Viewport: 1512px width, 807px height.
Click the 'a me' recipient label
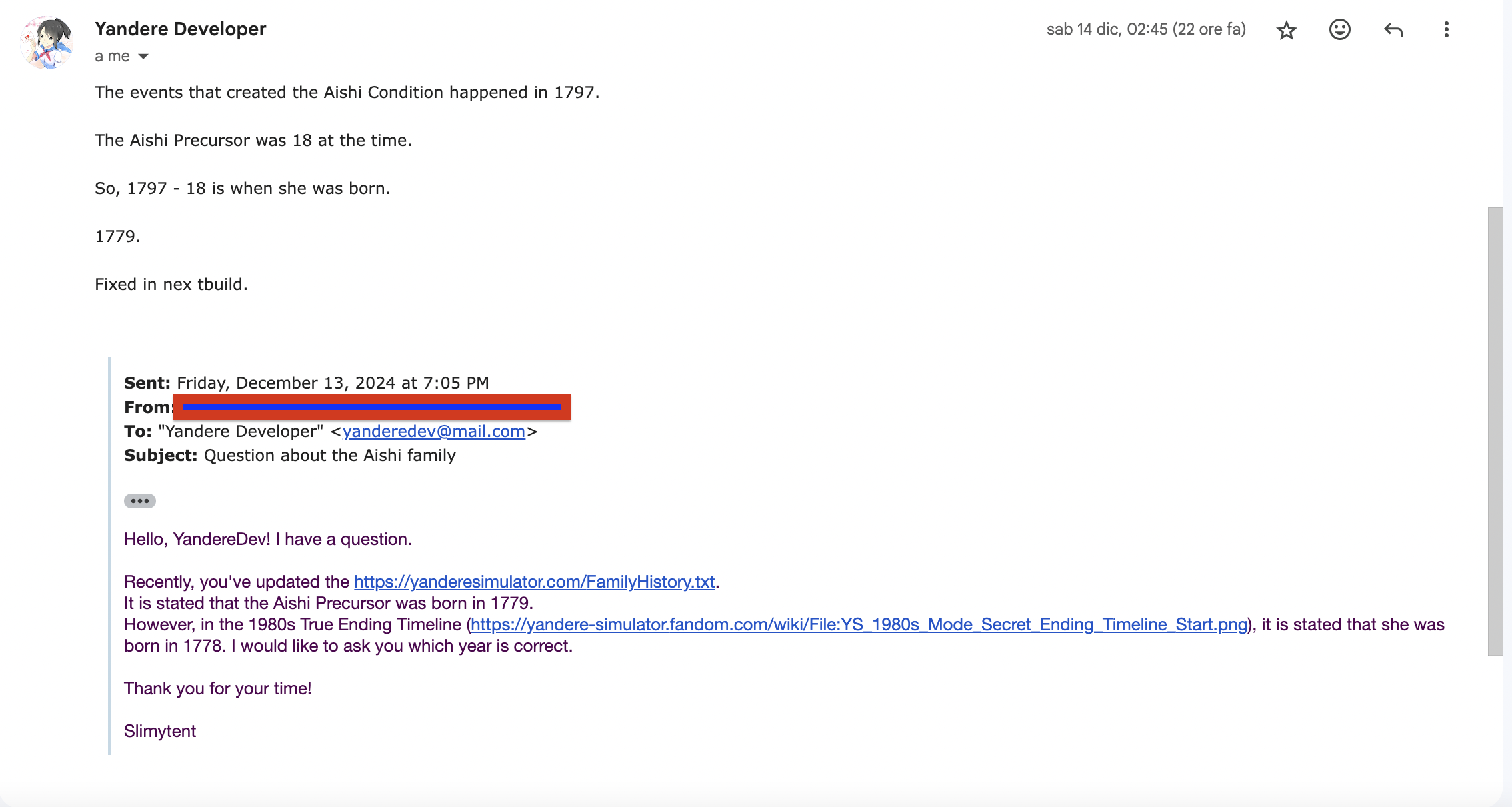(x=112, y=57)
